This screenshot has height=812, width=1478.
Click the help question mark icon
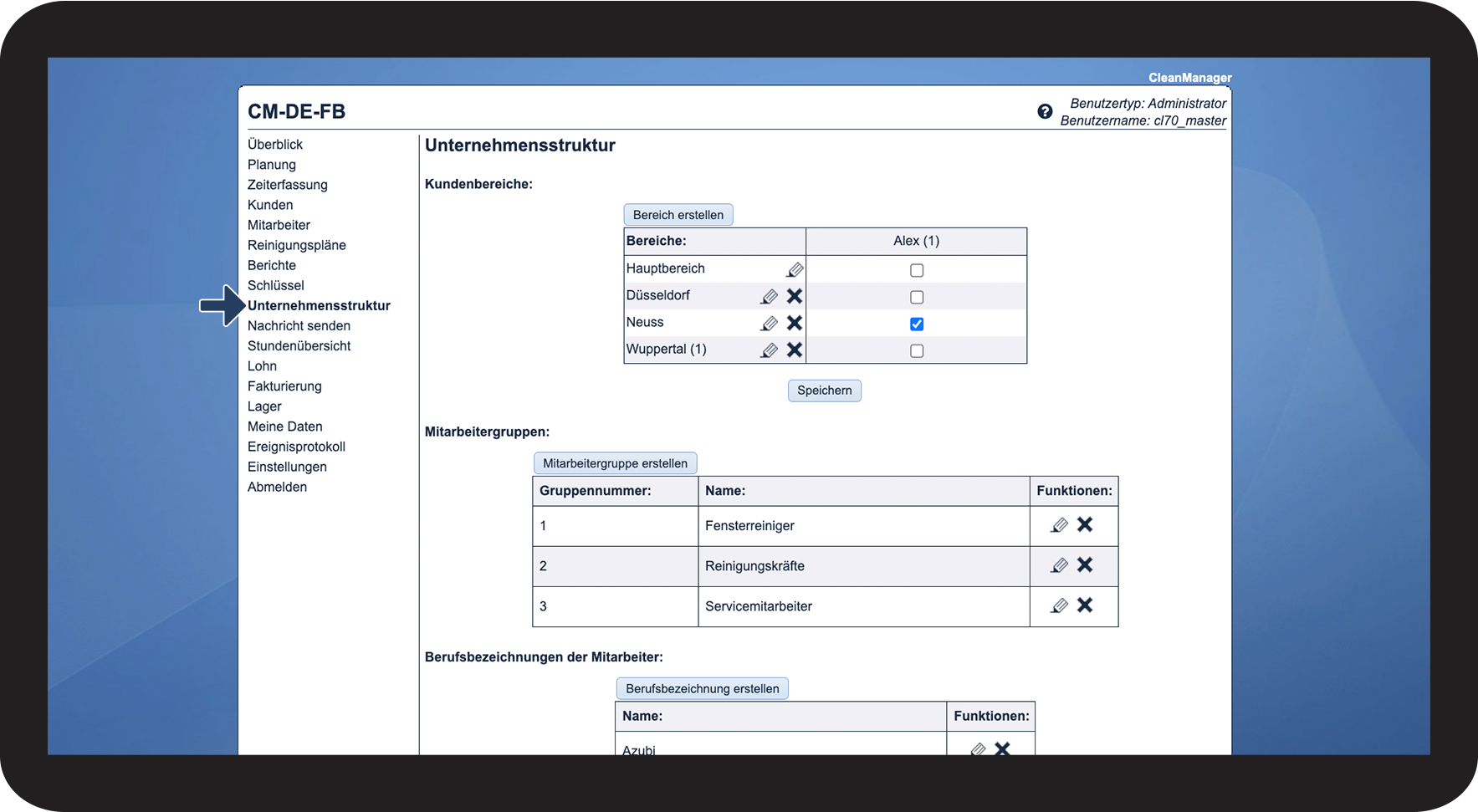1045,111
